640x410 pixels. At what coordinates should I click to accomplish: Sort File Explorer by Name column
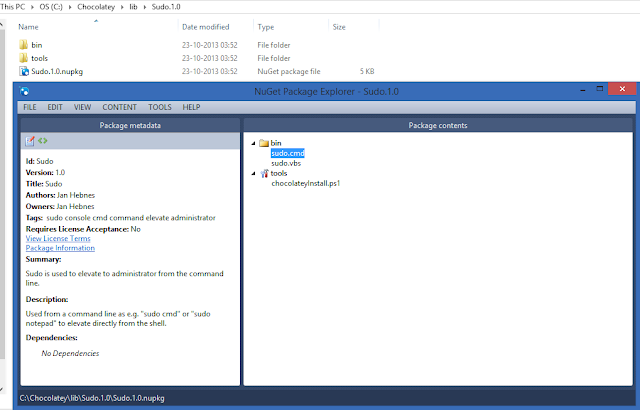[x=28, y=27]
